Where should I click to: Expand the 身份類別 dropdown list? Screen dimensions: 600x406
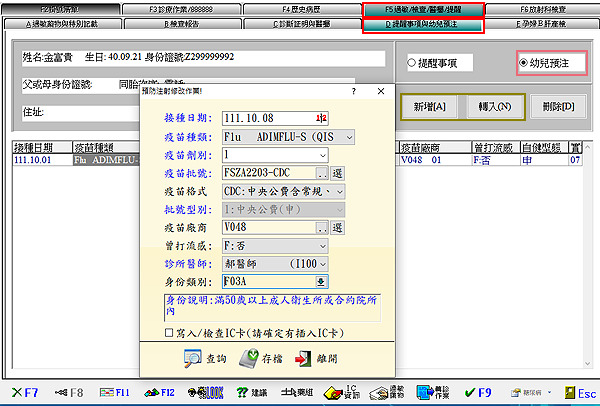point(322,281)
